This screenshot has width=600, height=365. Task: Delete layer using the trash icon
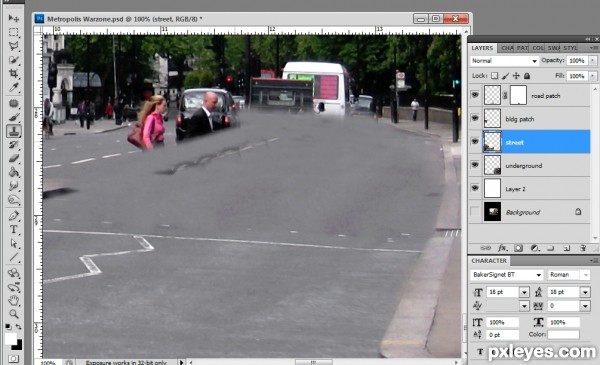(x=582, y=248)
